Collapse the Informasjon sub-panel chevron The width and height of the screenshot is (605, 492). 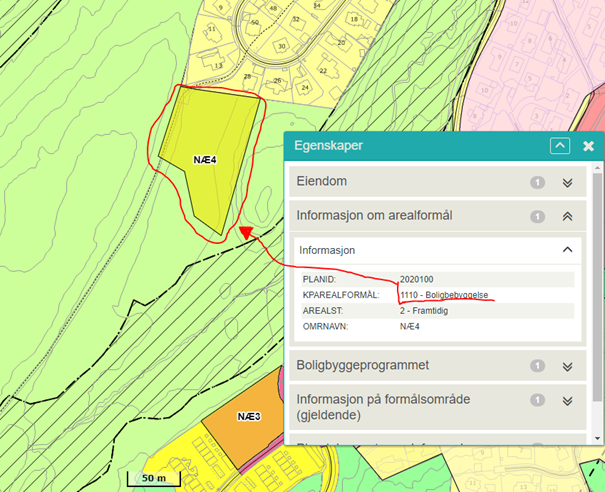(x=567, y=249)
